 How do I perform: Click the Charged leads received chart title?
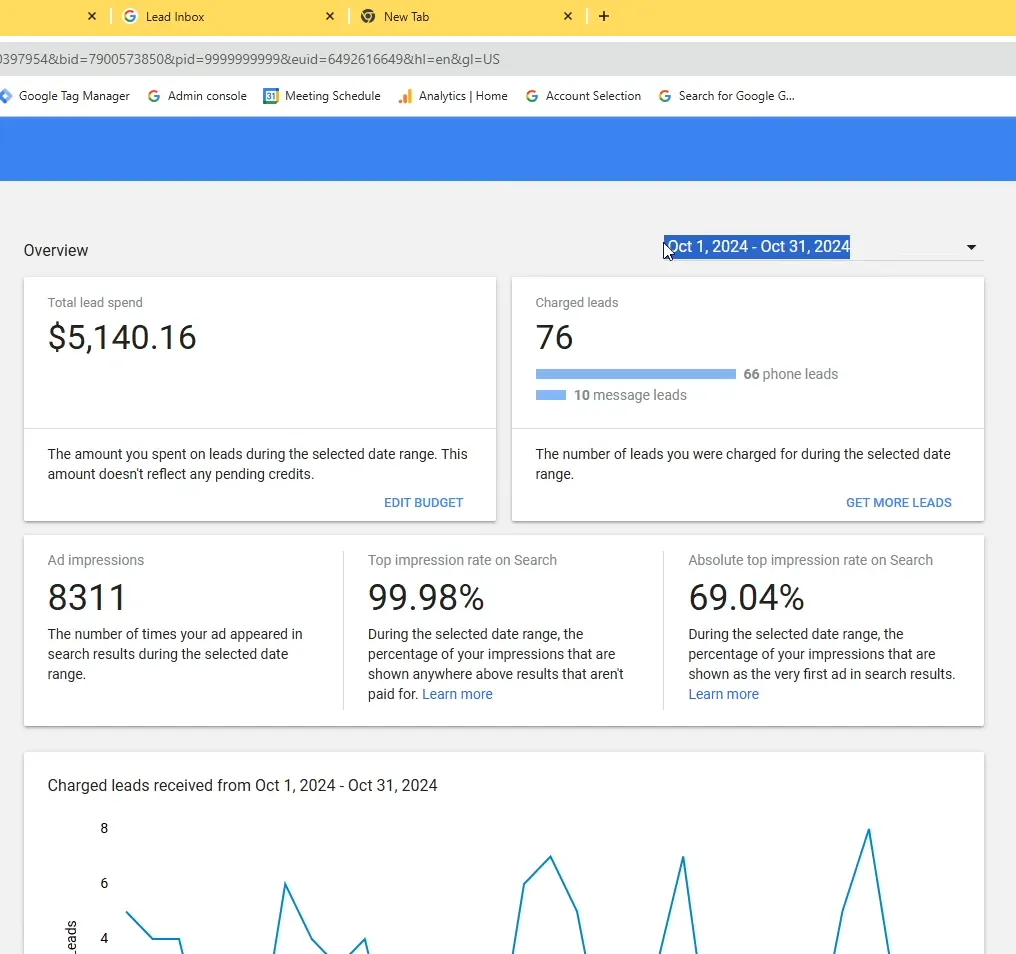pos(242,785)
